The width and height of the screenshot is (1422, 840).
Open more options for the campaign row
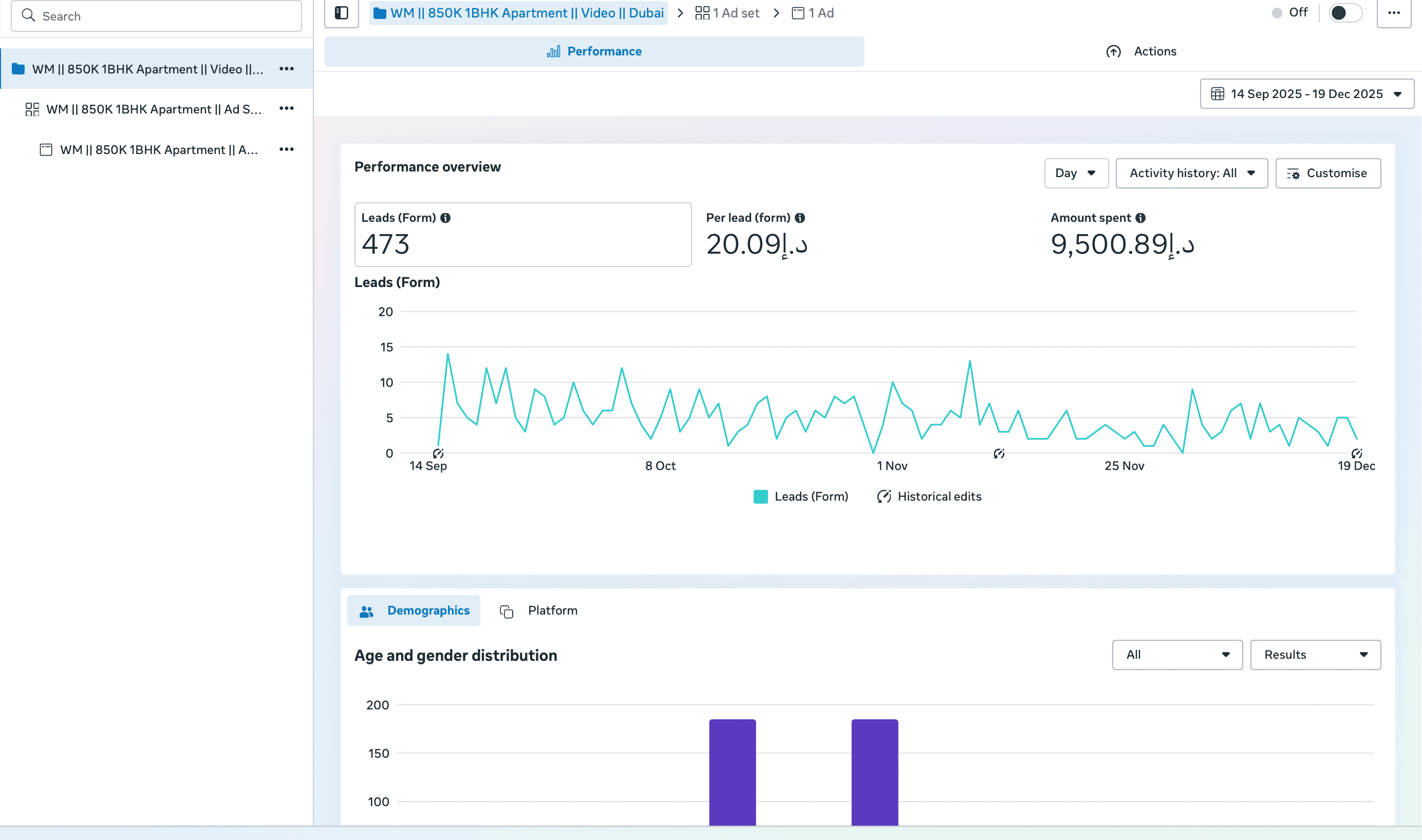pyautogui.click(x=287, y=68)
